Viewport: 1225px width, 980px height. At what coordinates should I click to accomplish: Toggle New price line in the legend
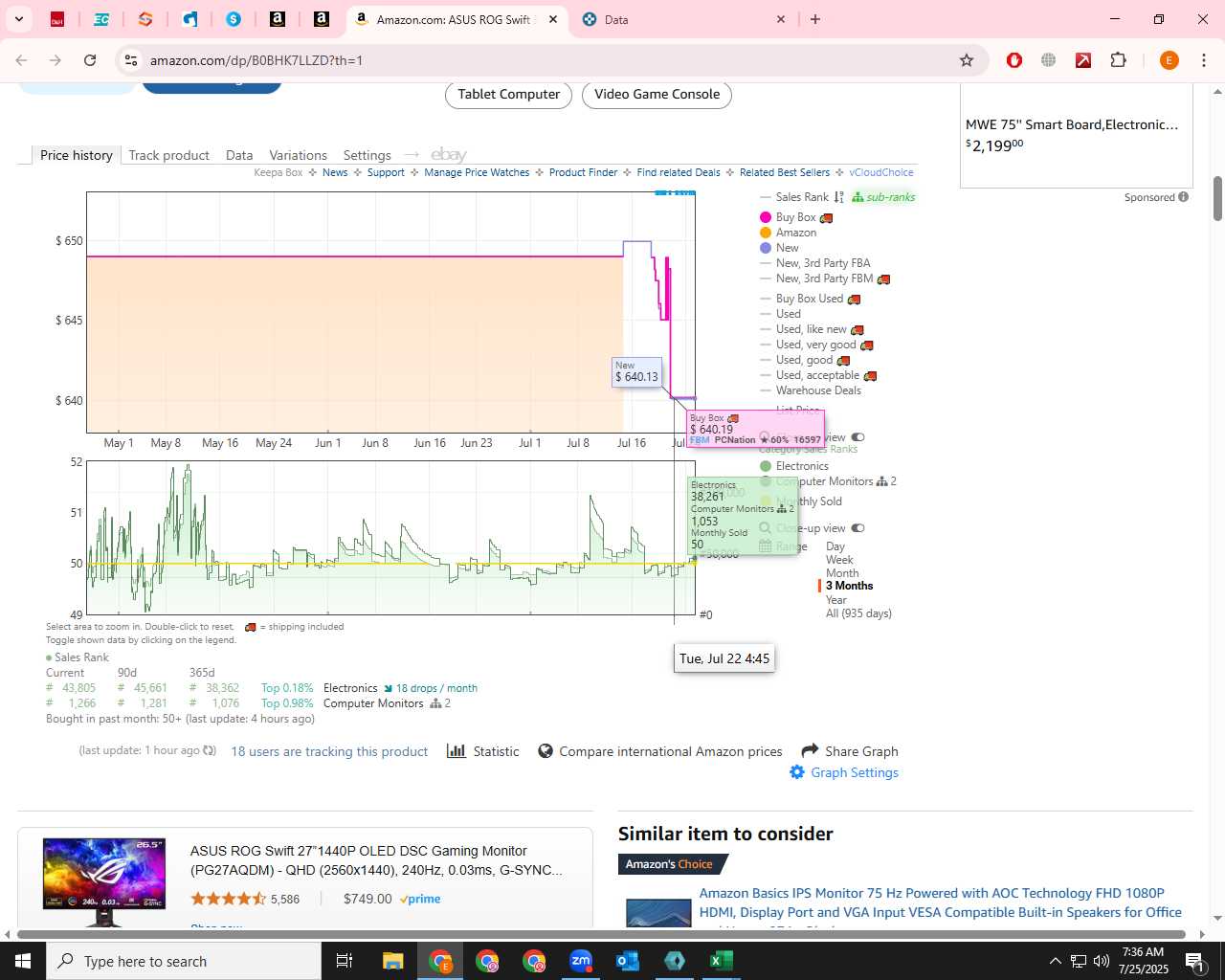coord(779,248)
